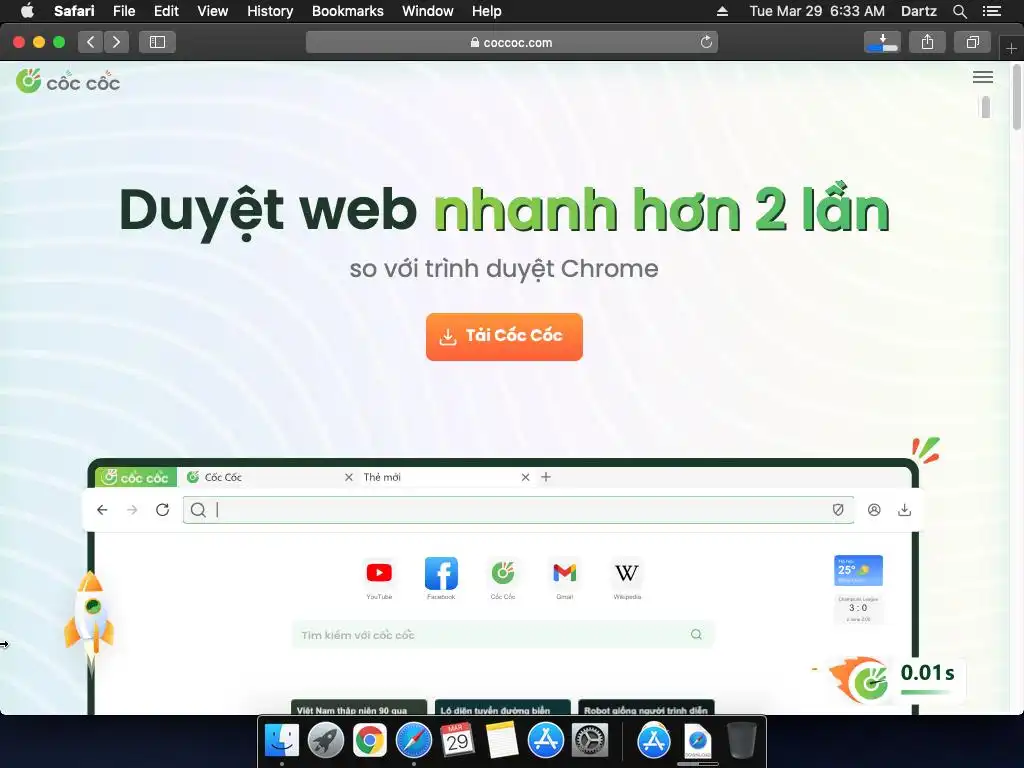
Task: Open the File menu
Action: click(124, 11)
